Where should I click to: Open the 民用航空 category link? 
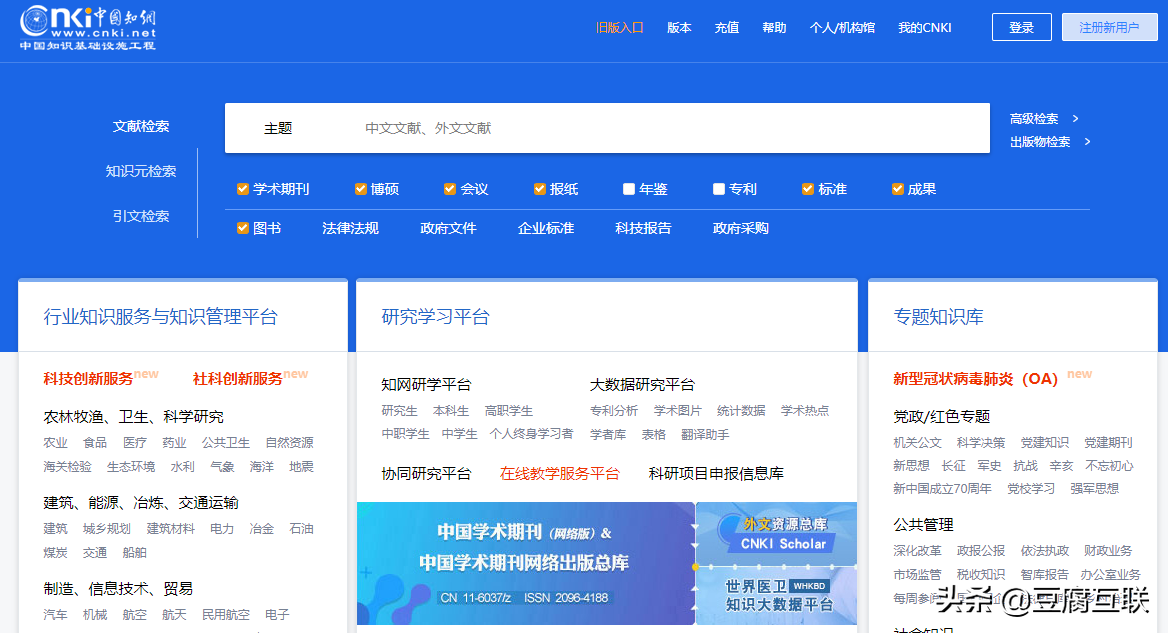pos(226,615)
